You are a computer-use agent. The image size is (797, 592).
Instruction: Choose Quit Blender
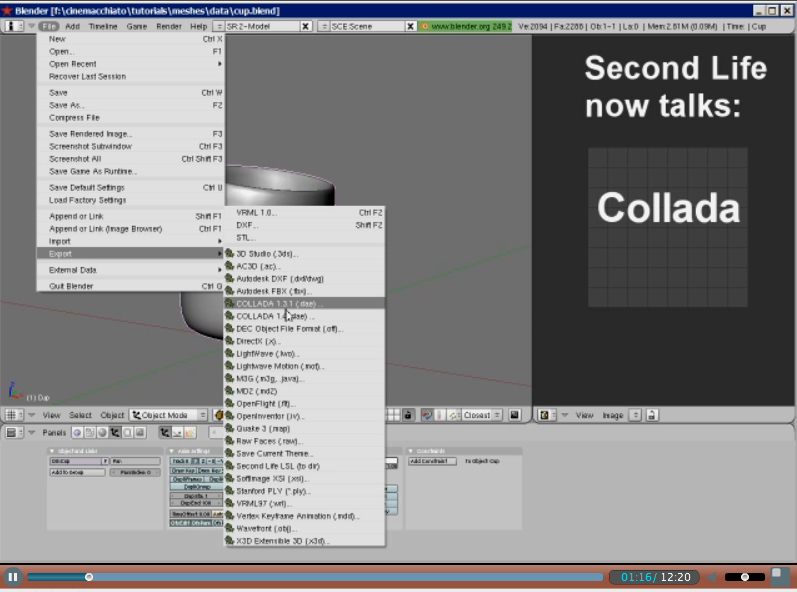131,286
